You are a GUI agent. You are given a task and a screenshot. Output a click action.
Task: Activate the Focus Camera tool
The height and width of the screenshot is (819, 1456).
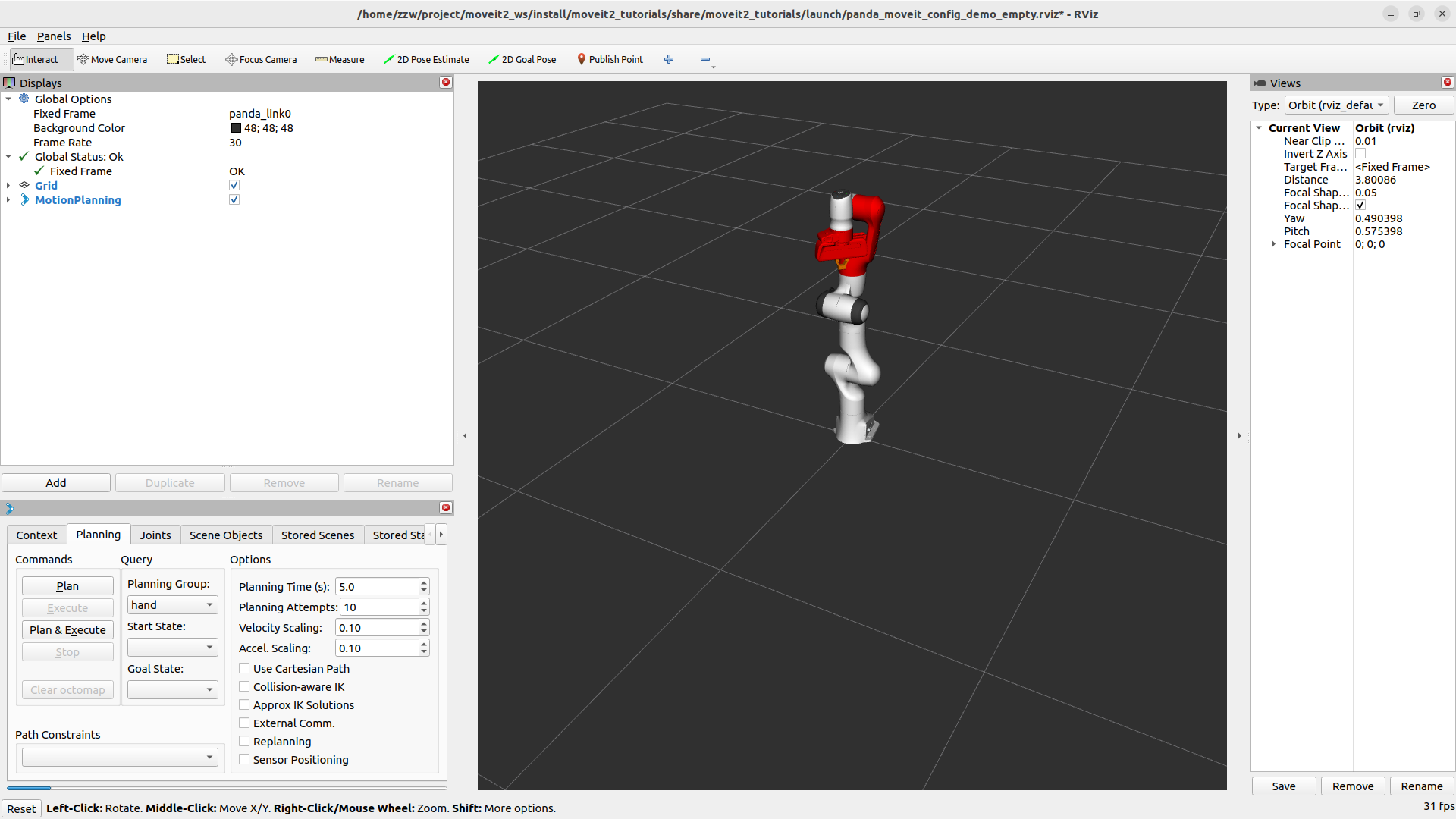pyautogui.click(x=261, y=59)
